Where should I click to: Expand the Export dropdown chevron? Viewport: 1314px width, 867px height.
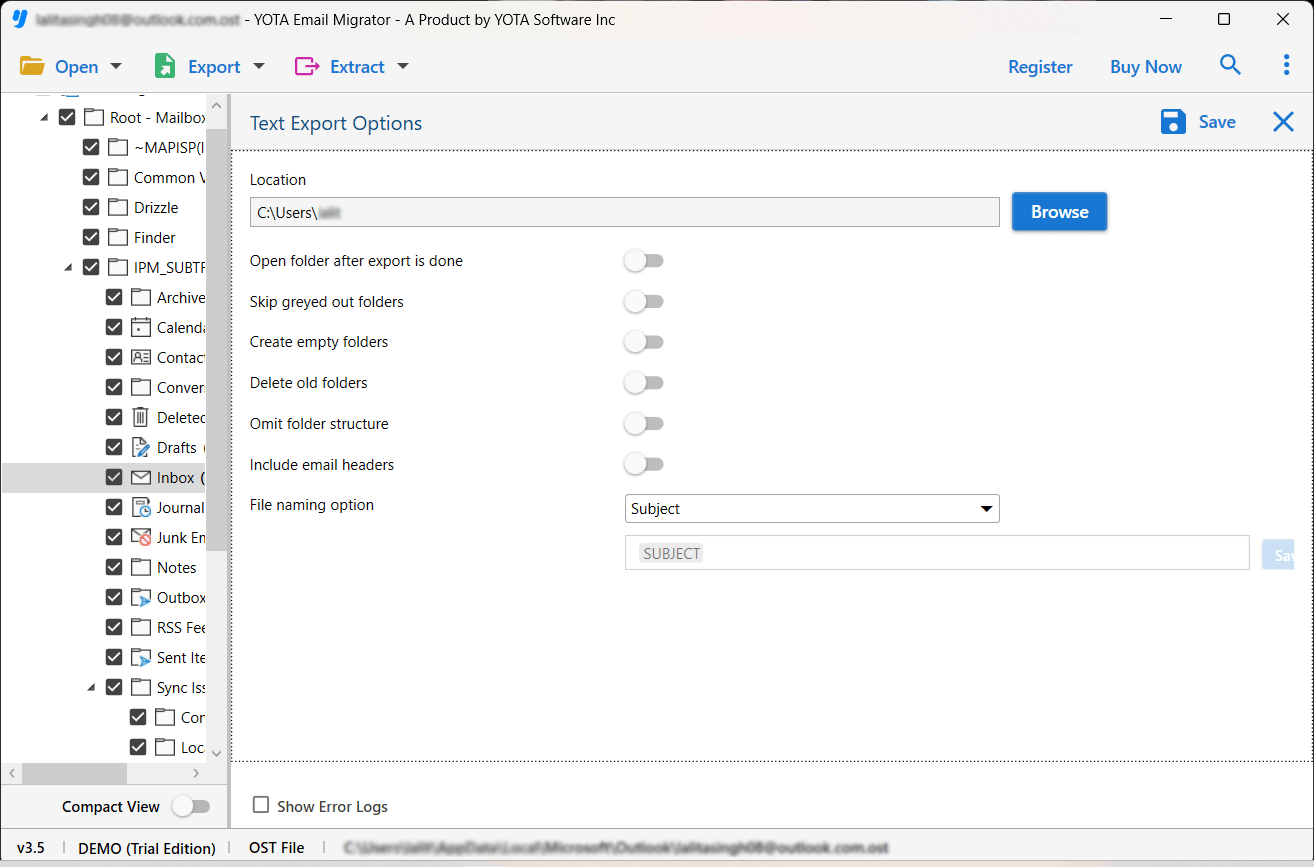click(258, 66)
